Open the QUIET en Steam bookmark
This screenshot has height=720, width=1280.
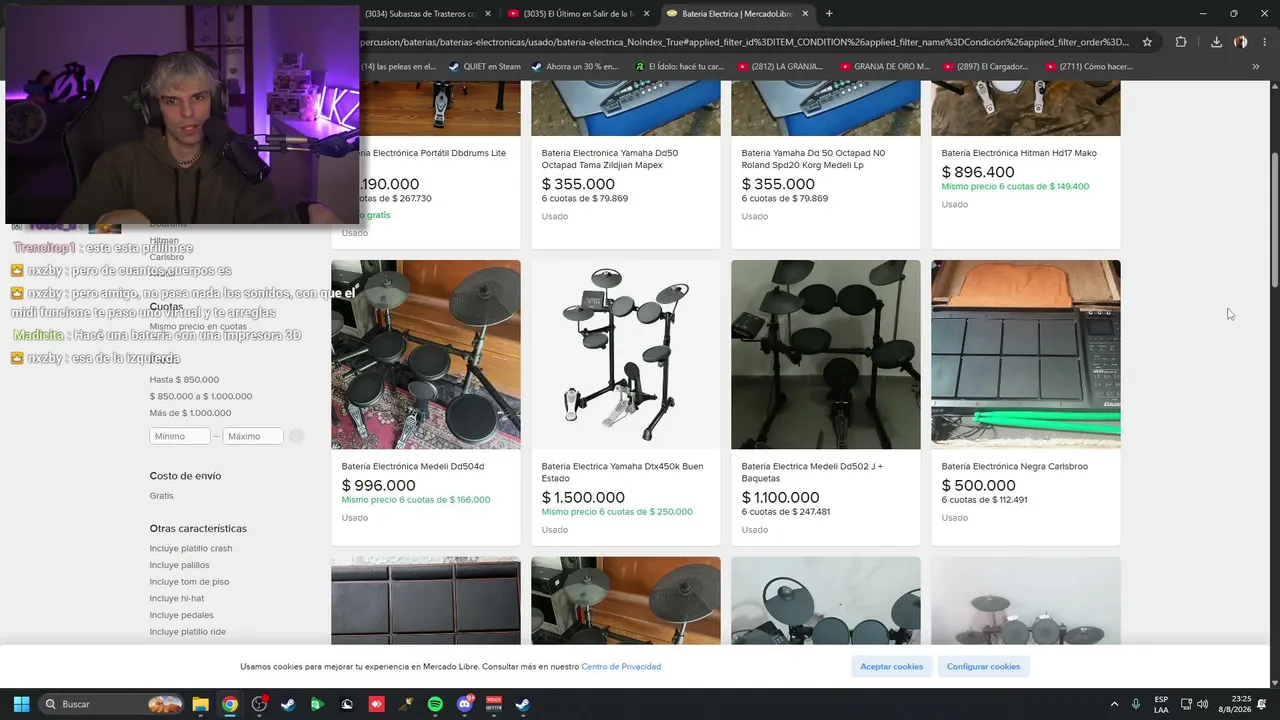[485, 67]
